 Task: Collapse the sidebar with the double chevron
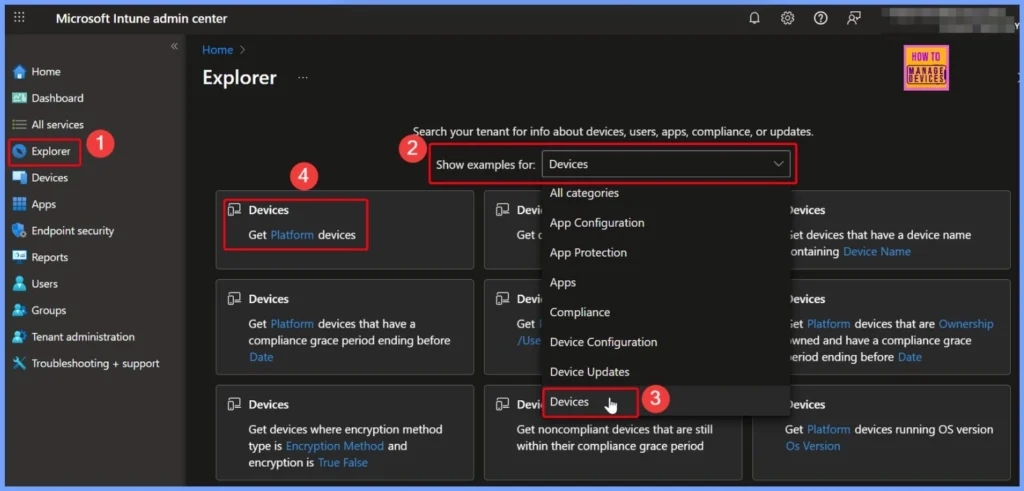tap(174, 46)
